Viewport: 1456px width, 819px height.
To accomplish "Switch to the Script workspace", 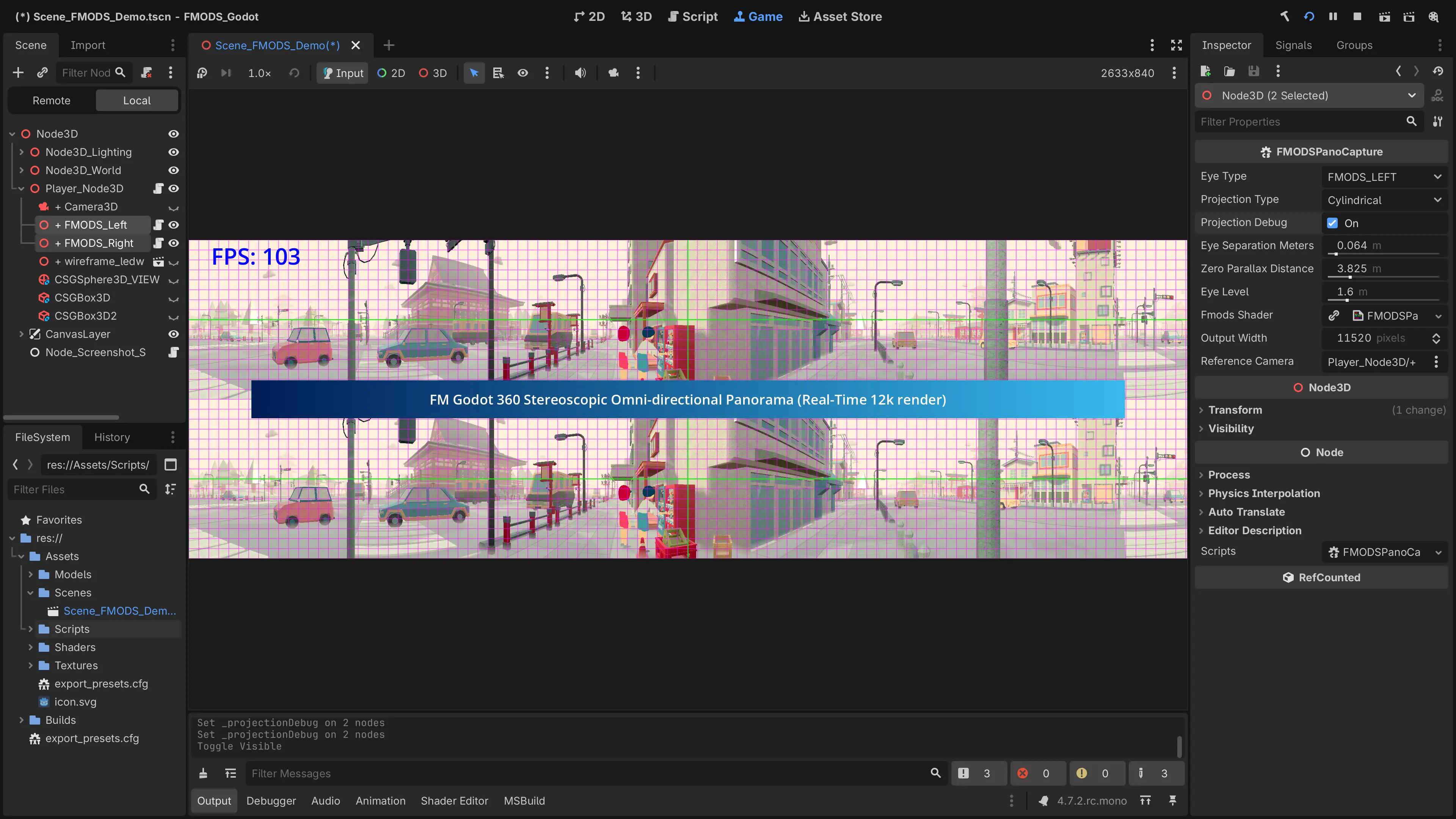I will [692, 16].
